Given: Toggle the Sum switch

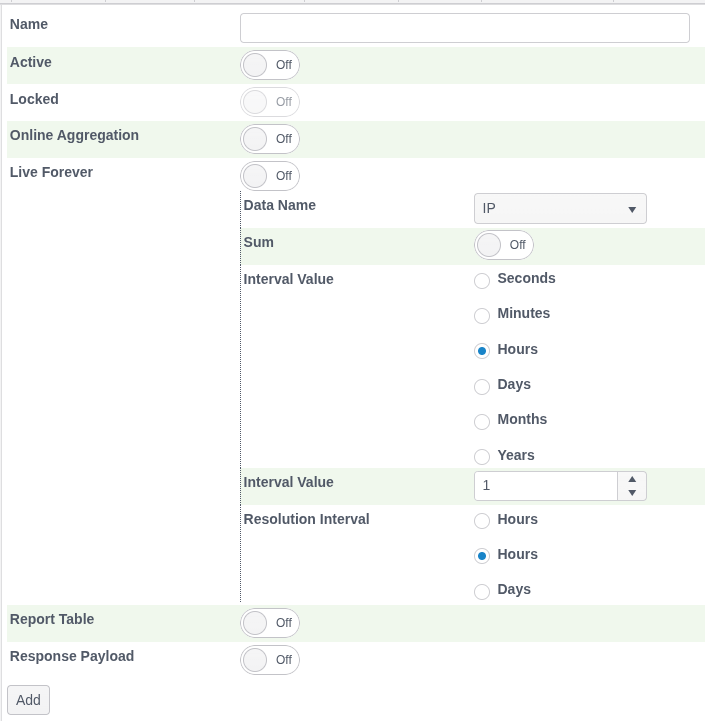Looking at the screenshot, I should (x=504, y=245).
